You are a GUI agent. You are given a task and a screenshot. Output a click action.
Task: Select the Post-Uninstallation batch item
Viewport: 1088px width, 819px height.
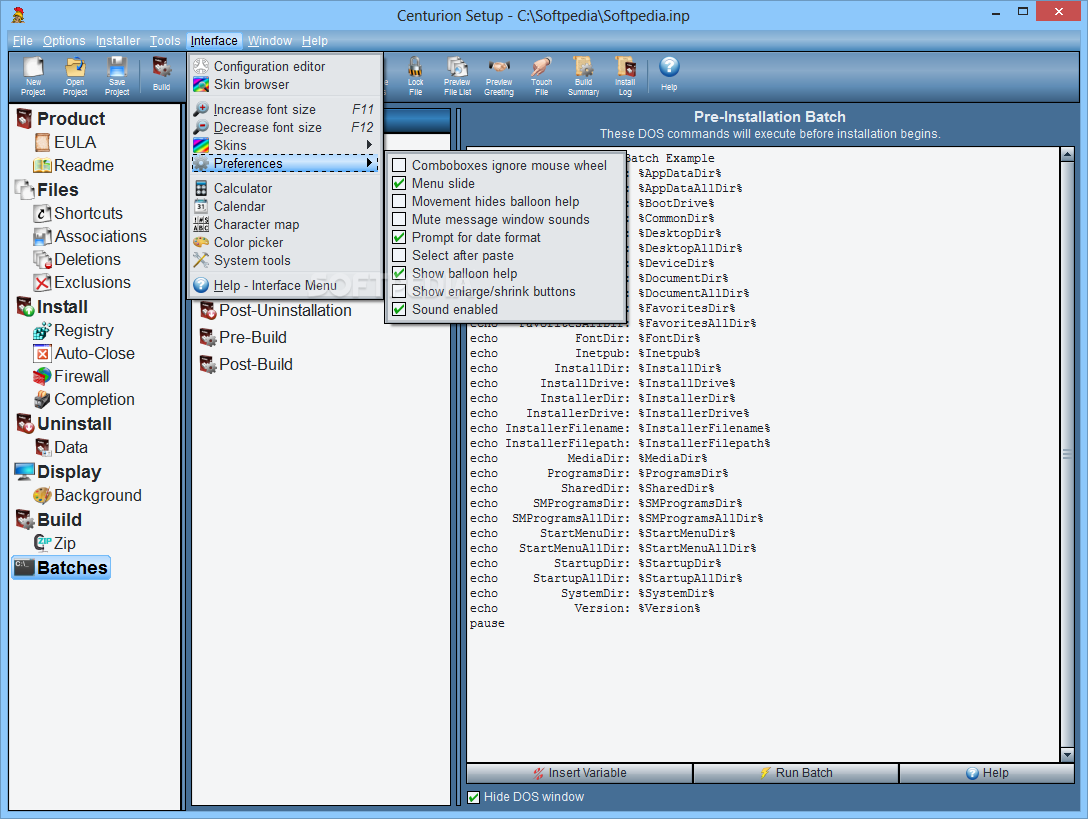[x=275, y=310]
